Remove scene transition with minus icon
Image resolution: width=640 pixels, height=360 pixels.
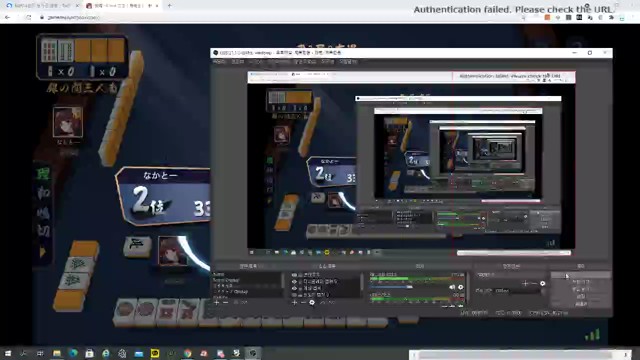[x=534, y=283]
